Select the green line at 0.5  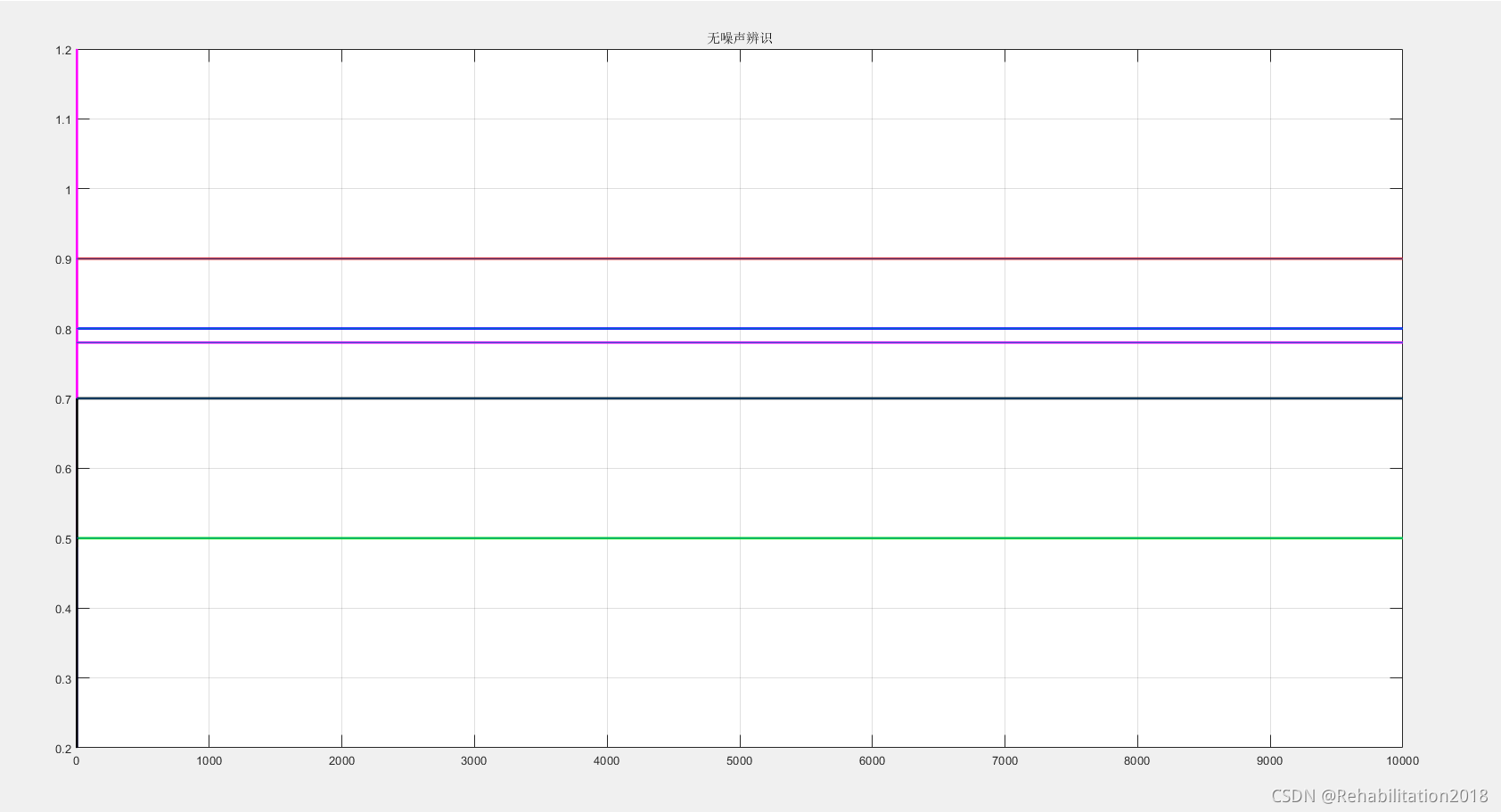(x=740, y=538)
